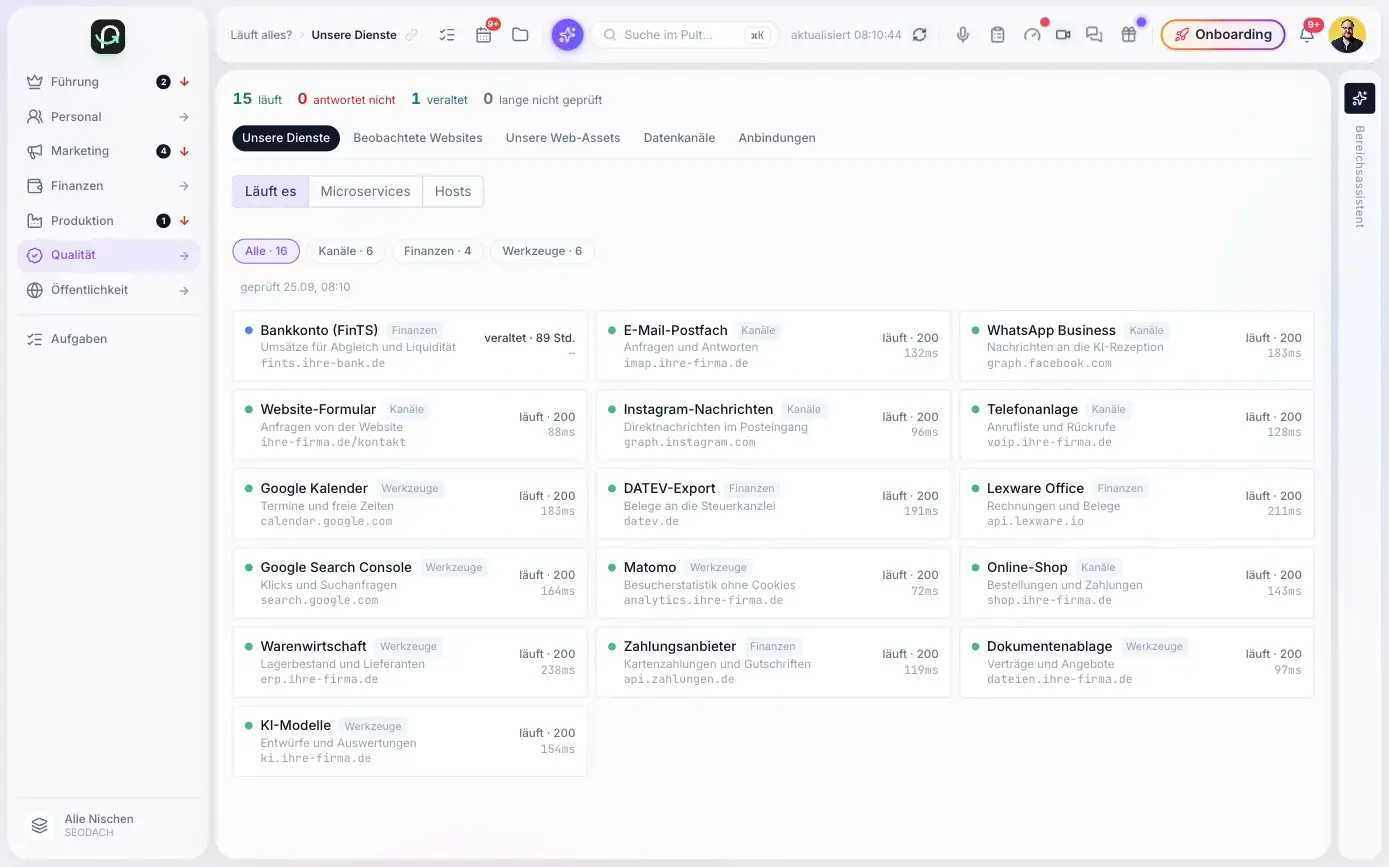The image size is (1389, 867).
Task: Go to Aufgaben in the sidebar
Action: [108, 339]
